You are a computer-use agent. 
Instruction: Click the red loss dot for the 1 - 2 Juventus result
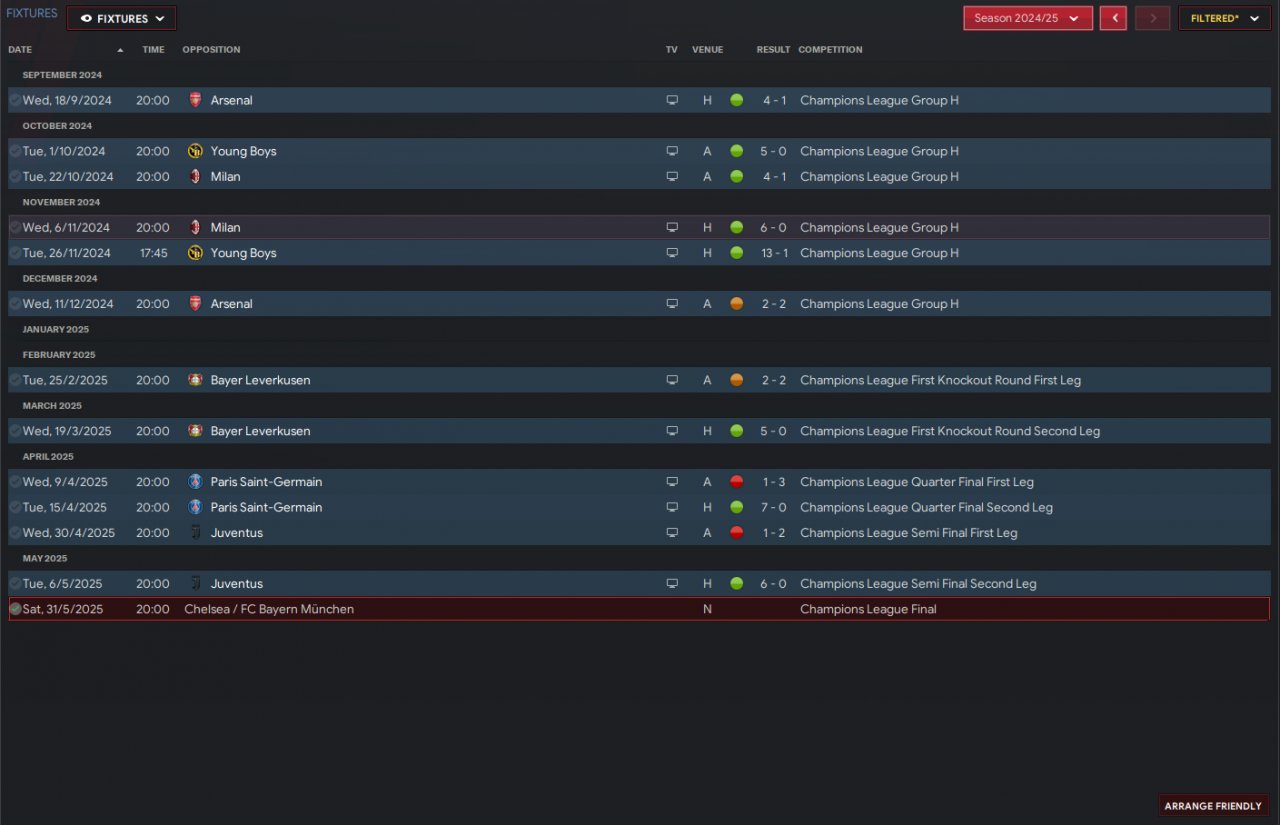pos(737,533)
